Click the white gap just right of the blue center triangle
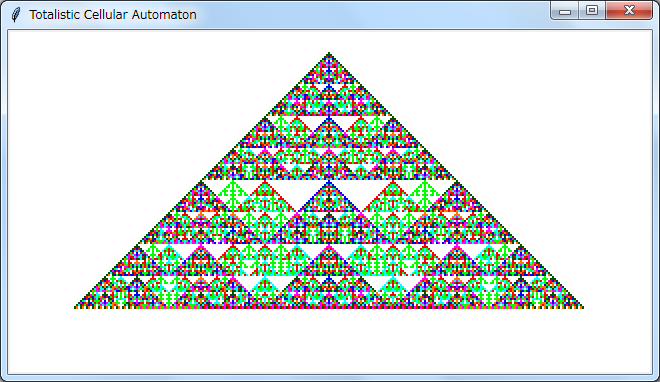Image resolution: width=660 pixels, height=382 pixels. tap(361, 190)
